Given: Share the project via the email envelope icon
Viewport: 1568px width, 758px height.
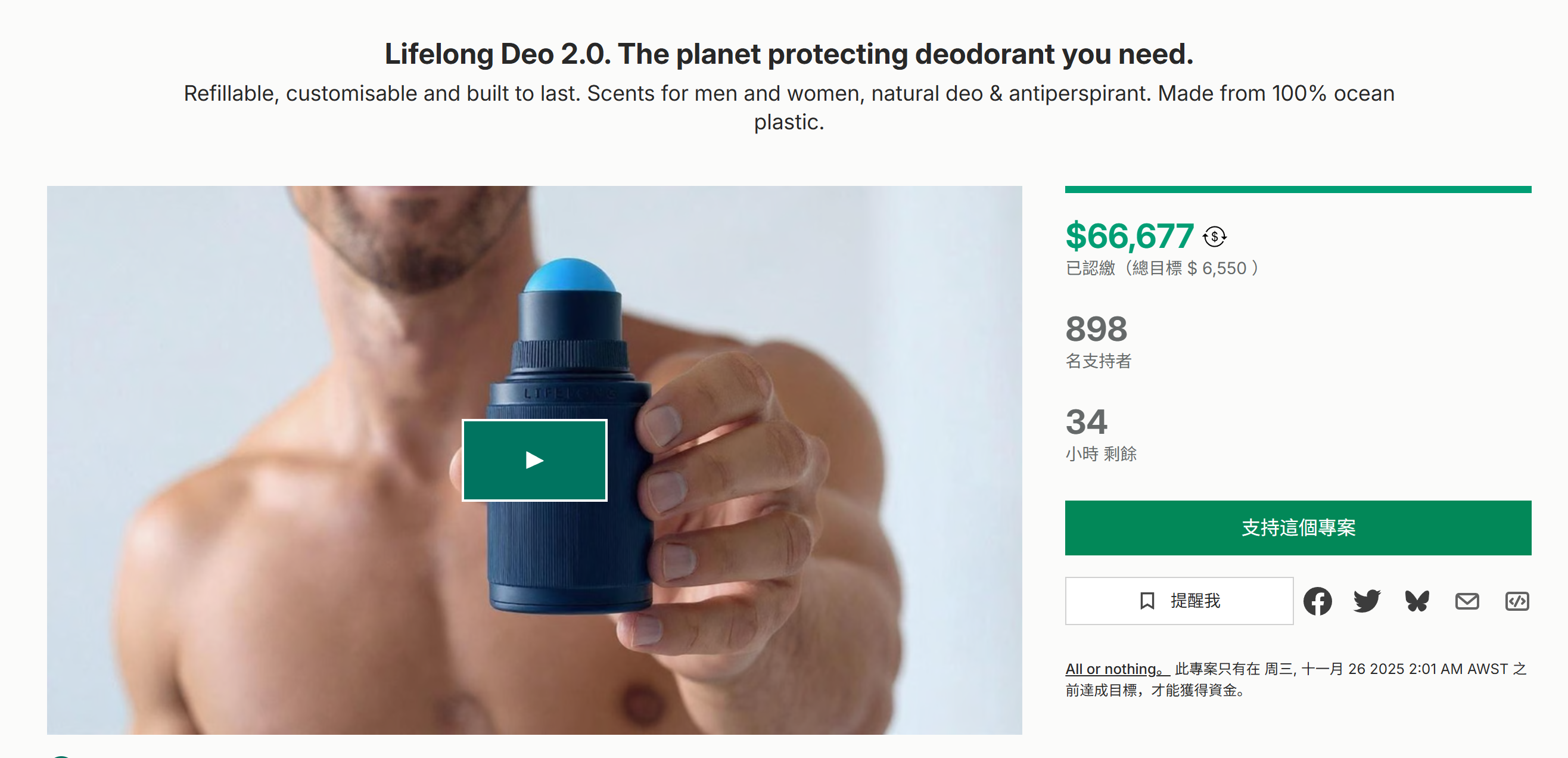Looking at the screenshot, I should (x=1467, y=601).
